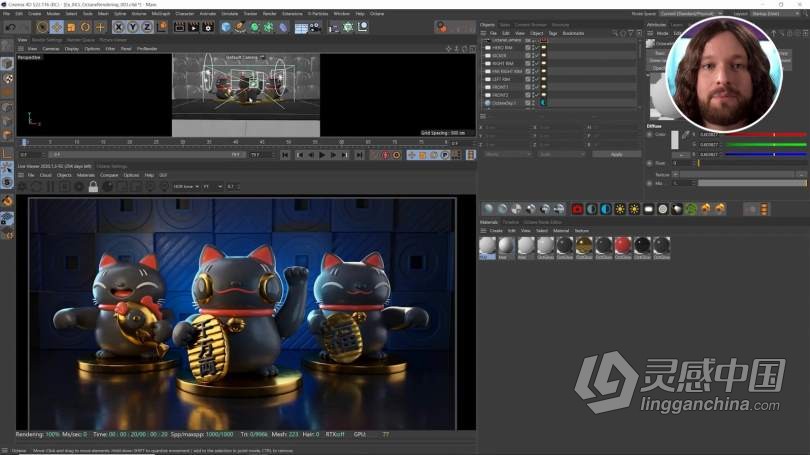Activate the Move tool
The width and height of the screenshot is (810, 455).
(x=57, y=27)
